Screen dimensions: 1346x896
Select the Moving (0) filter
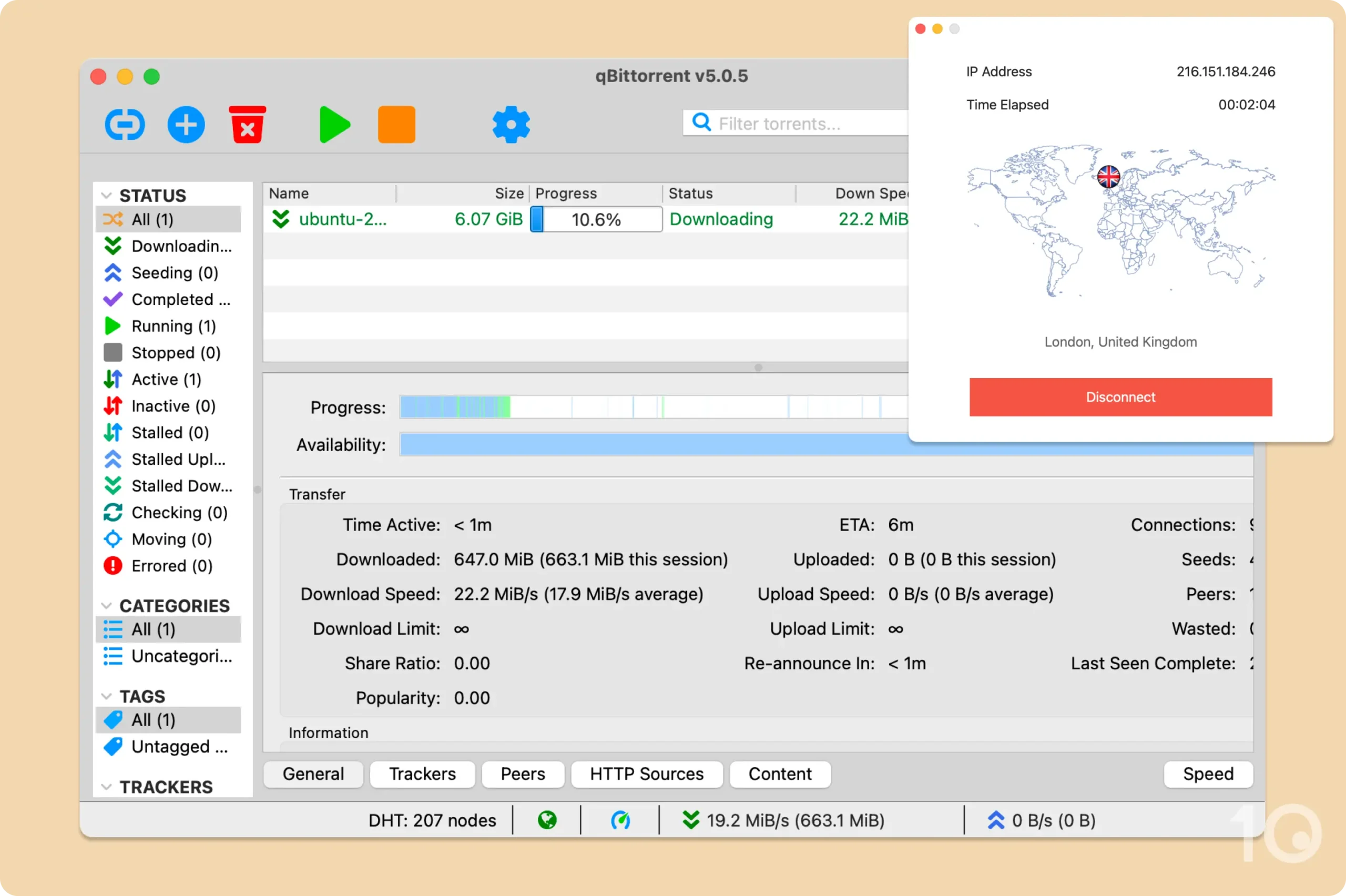click(169, 539)
